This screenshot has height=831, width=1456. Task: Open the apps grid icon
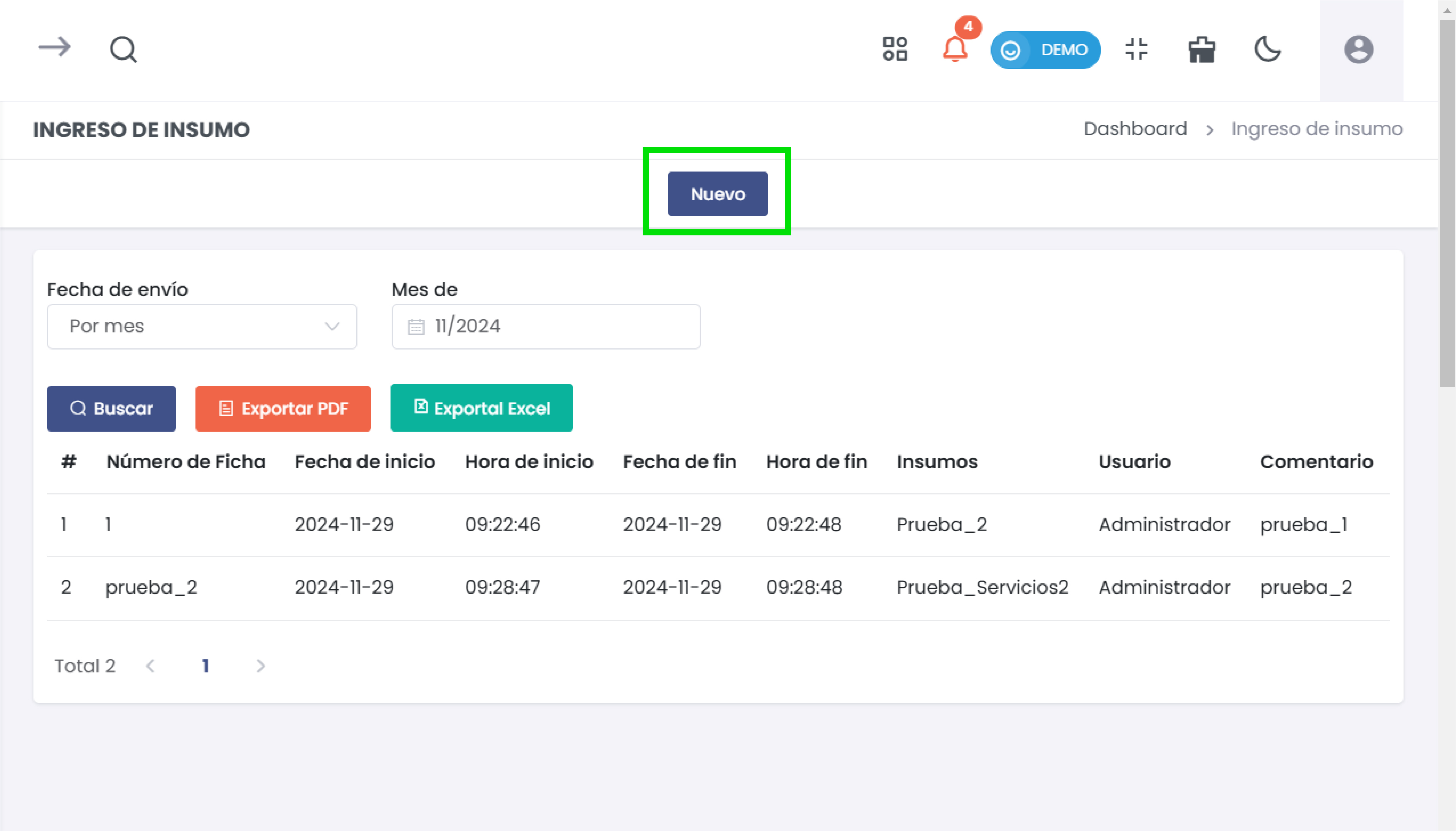pyautogui.click(x=895, y=49)
